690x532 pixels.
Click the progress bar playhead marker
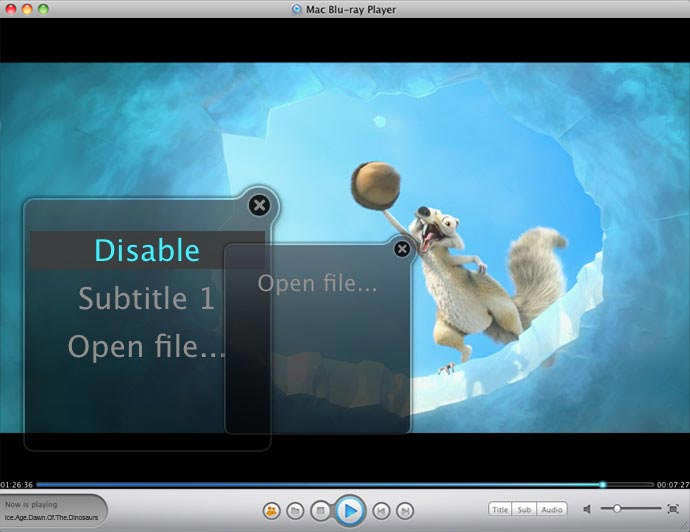click(602, 484)
